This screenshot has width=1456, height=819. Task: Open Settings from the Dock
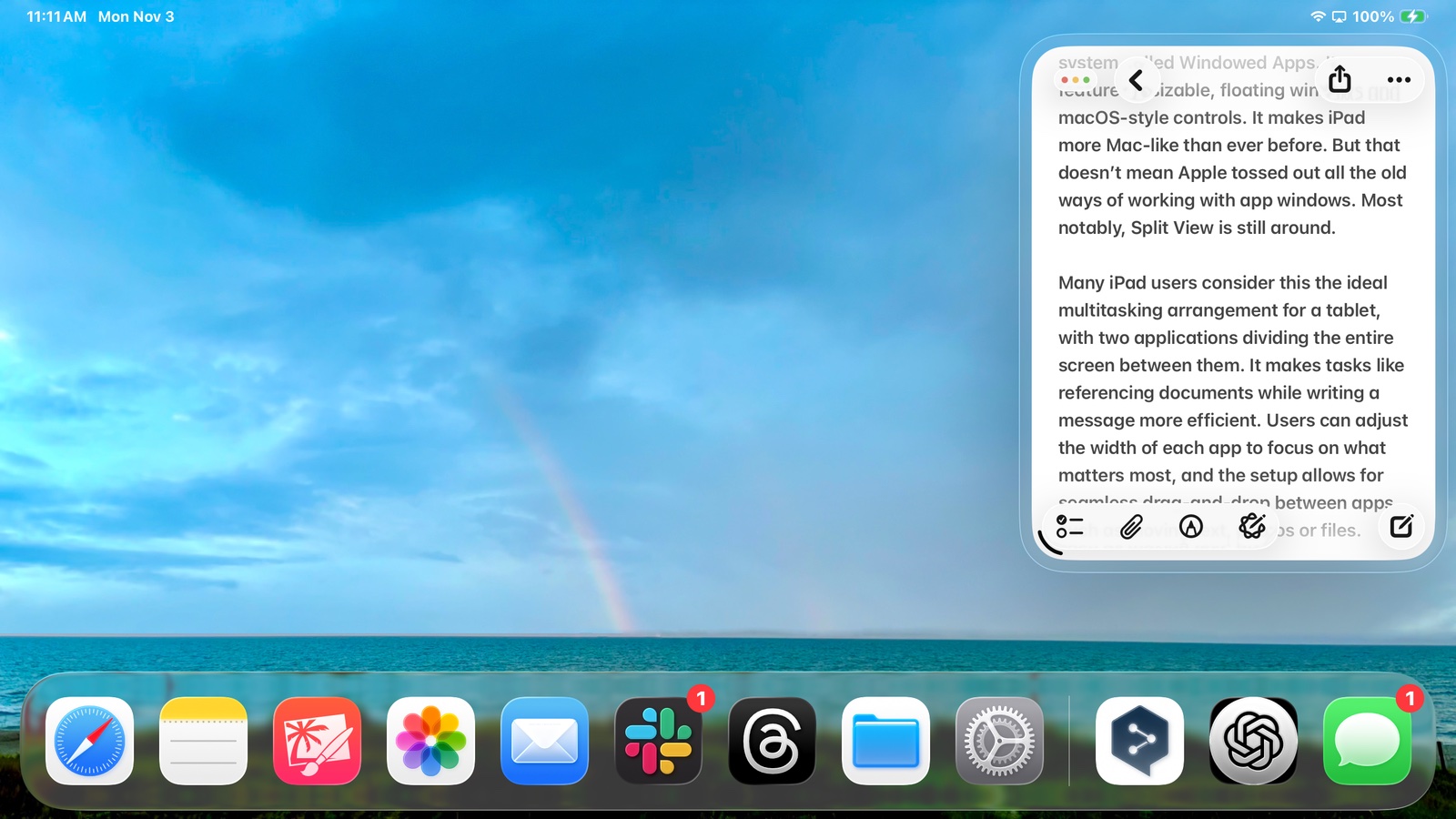[x=1000, y=741]
